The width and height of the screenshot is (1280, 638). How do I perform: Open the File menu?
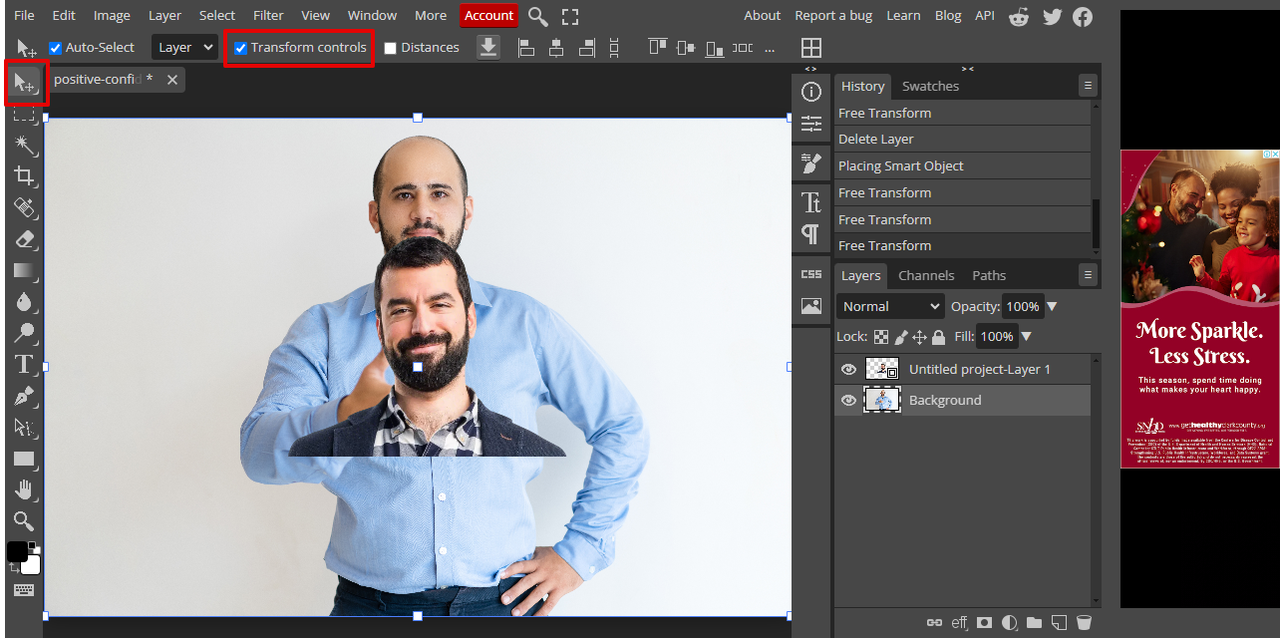click(x=24, y=15)
